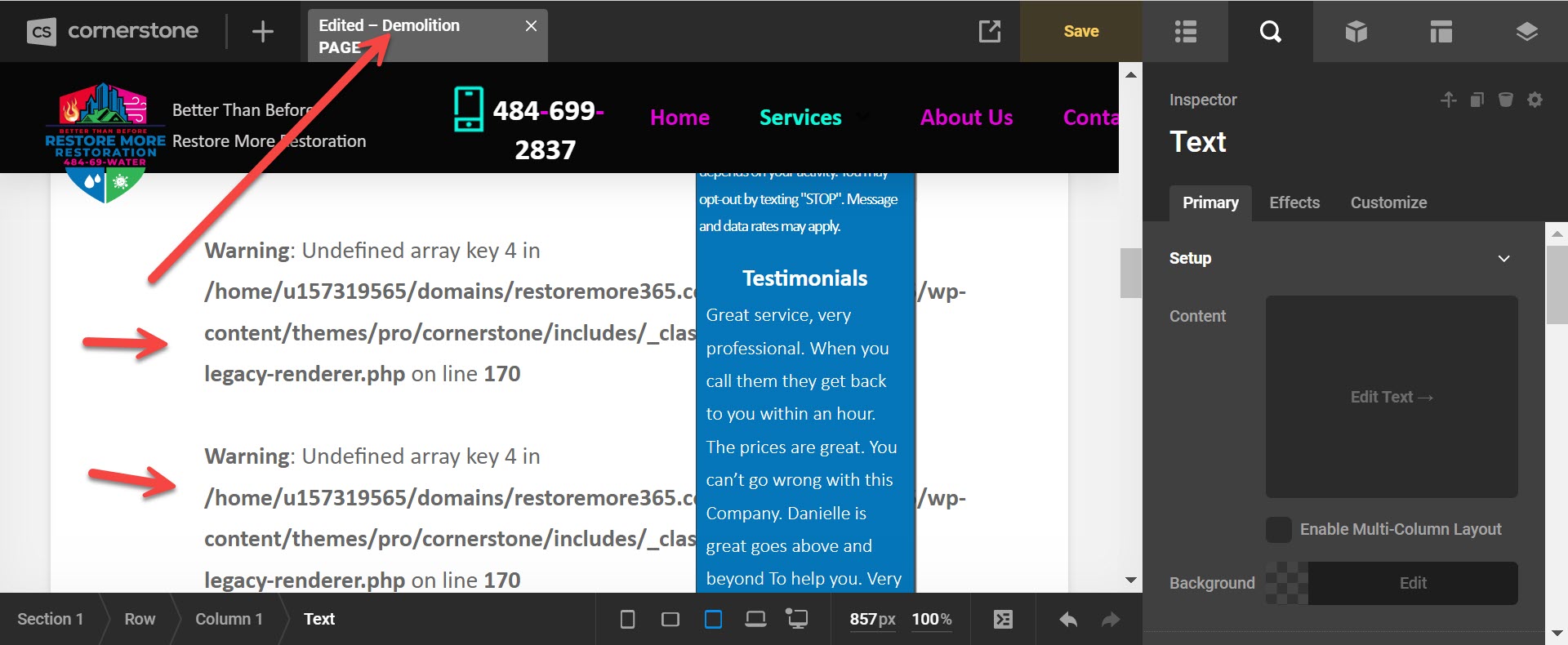Switch to the Effects tab
1568x645 pixels.
tap(1294, 202)
